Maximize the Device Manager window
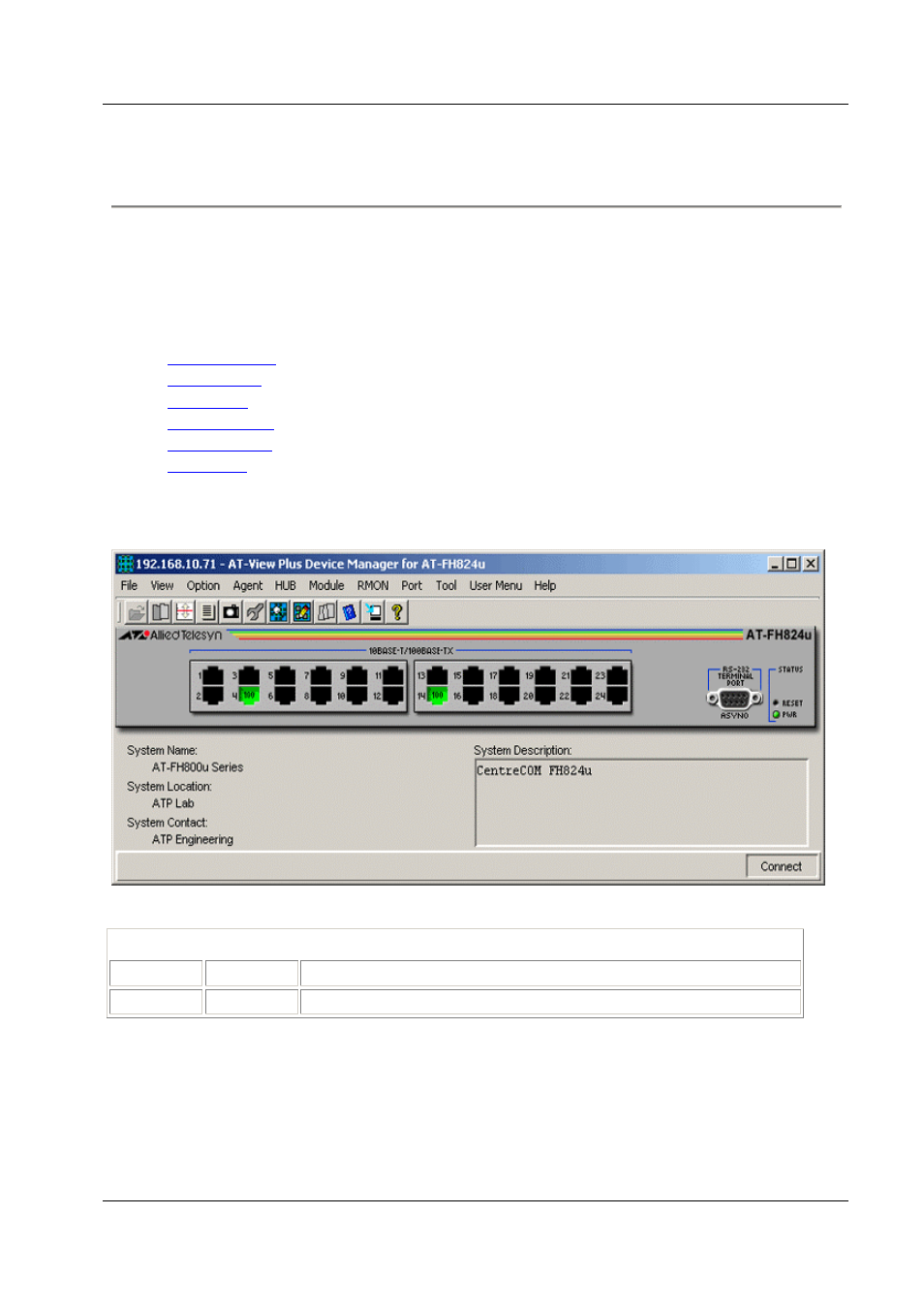The width and height of the screenshot is (924, 1308). [x=791, y=564]
